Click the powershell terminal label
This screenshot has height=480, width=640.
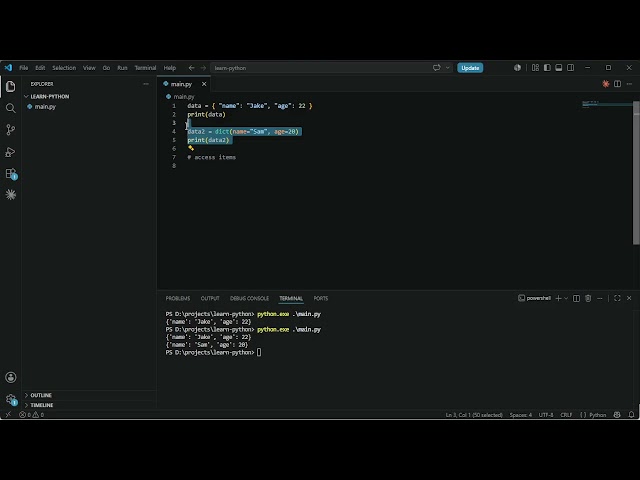coord(534,298)
